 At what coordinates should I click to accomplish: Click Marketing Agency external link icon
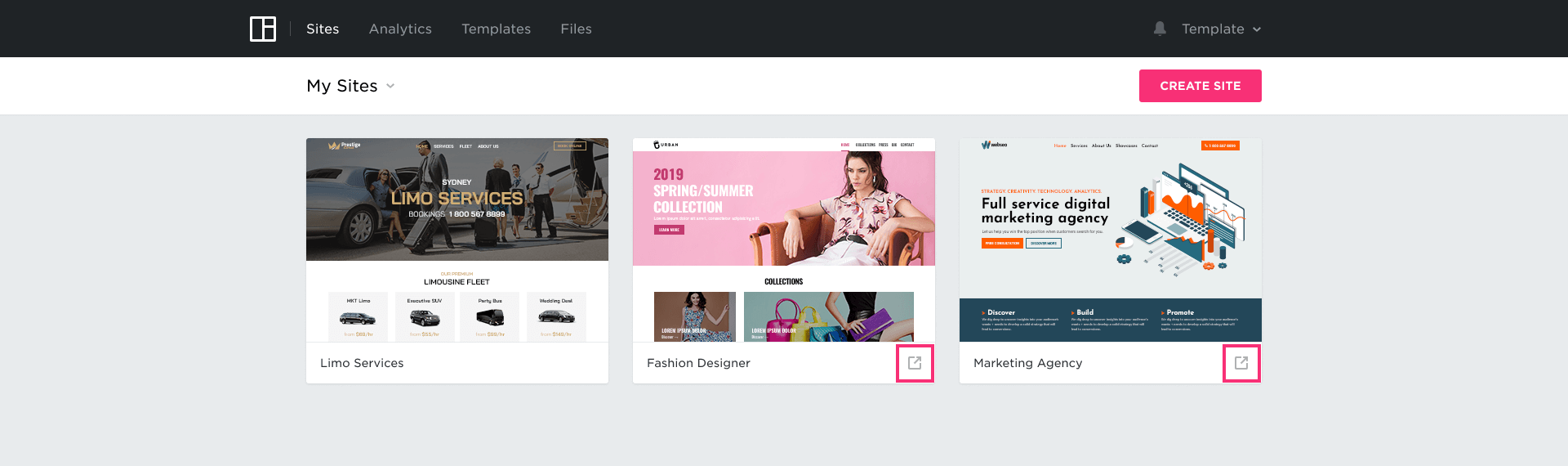1241,363
